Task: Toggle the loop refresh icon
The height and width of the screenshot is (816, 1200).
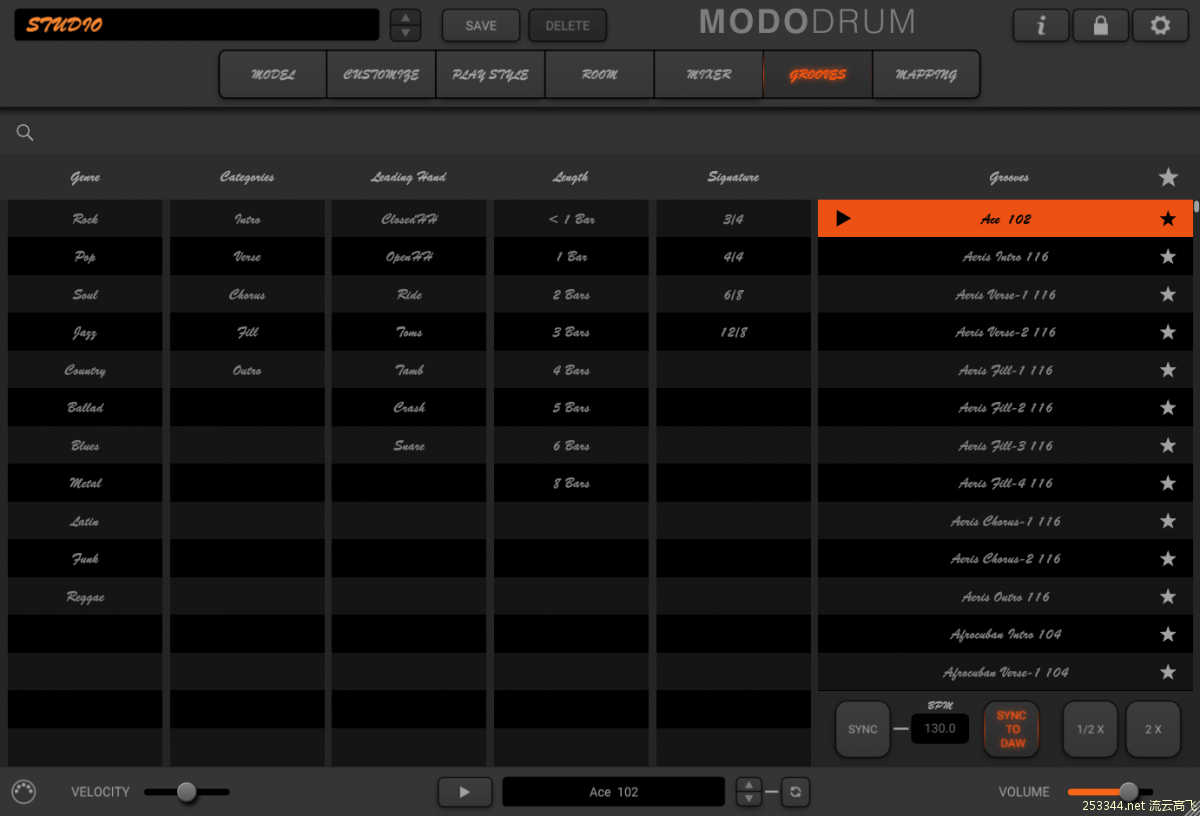Action: click(795, 792)
